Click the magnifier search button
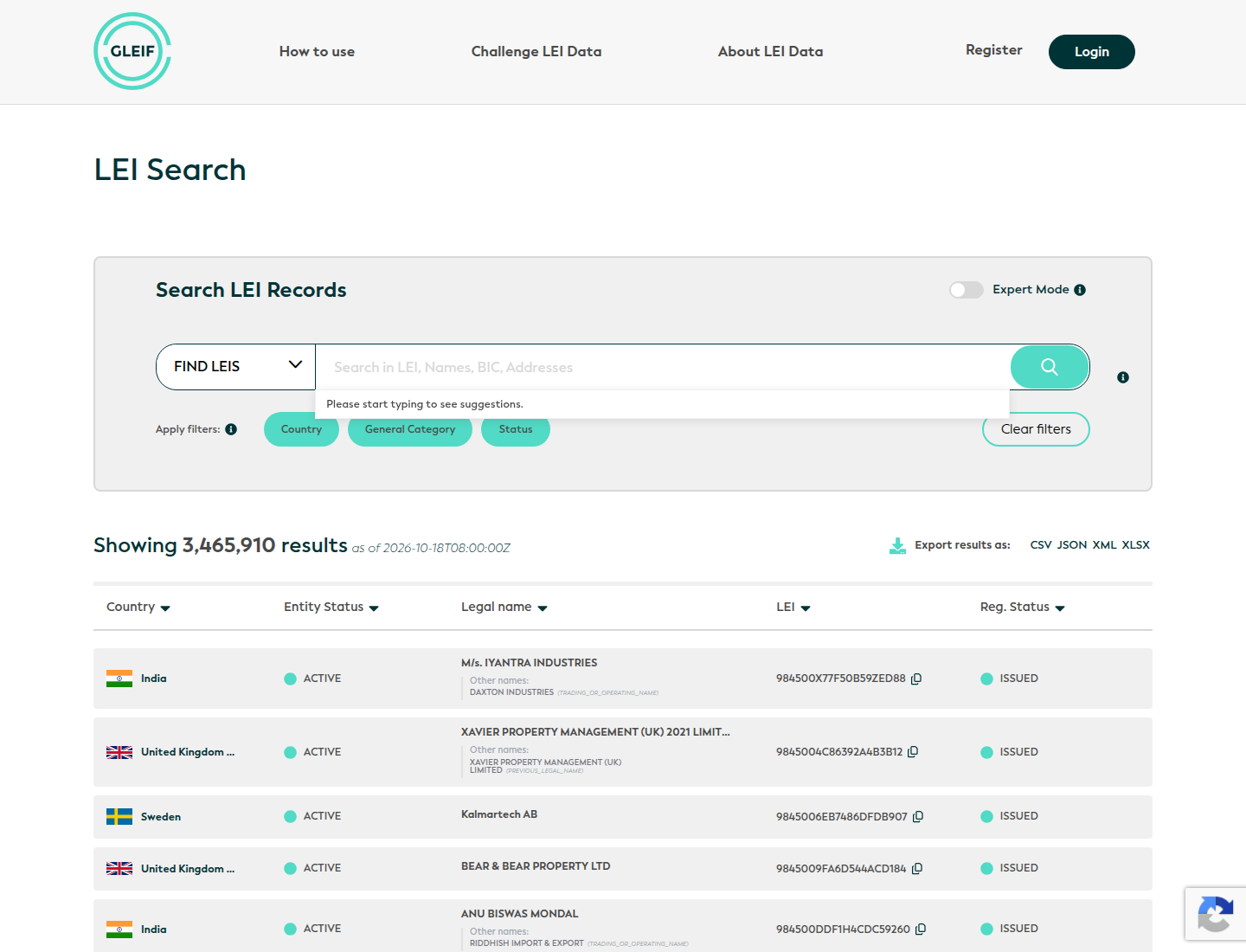 click(x=1050, y=367)
